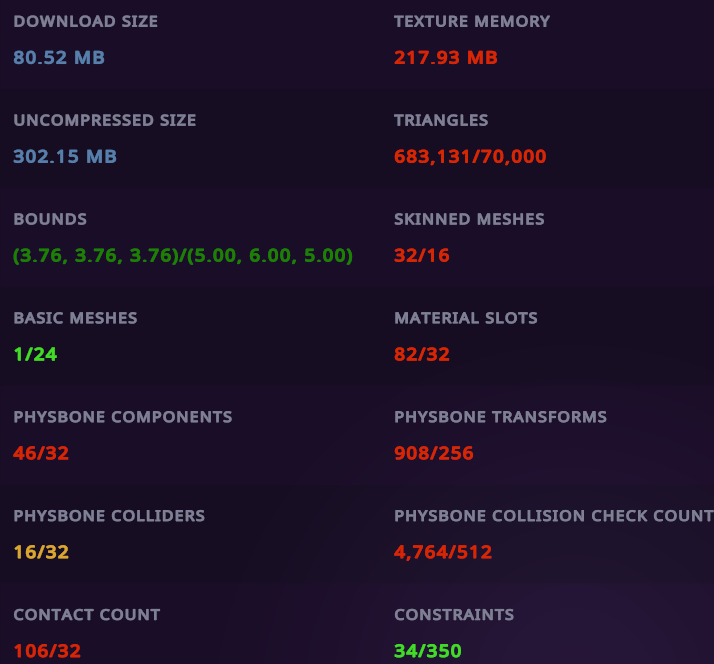This screenshot has width=714, height=664.
Task: Select the 82/32 material slots value
Action: click(422, 355)
